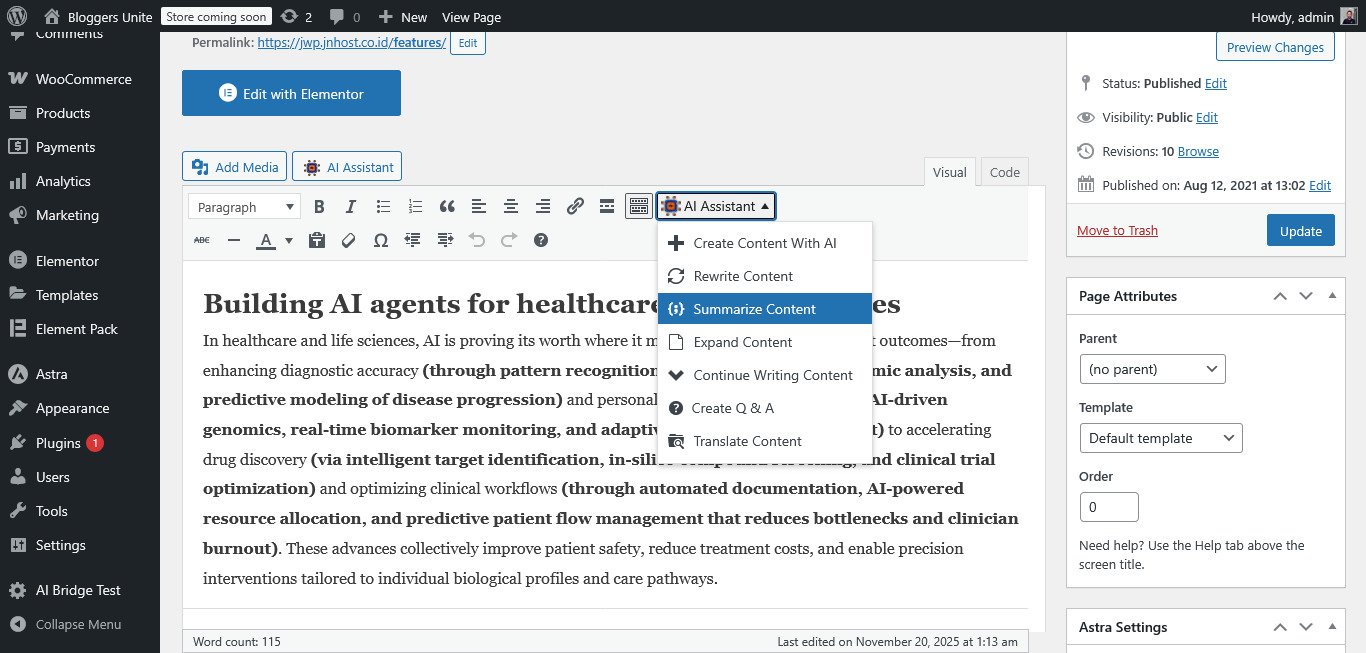Select the Italic formatting icon
The height and width of the screenshot is (653, 1366).
(x=351, y=206)
